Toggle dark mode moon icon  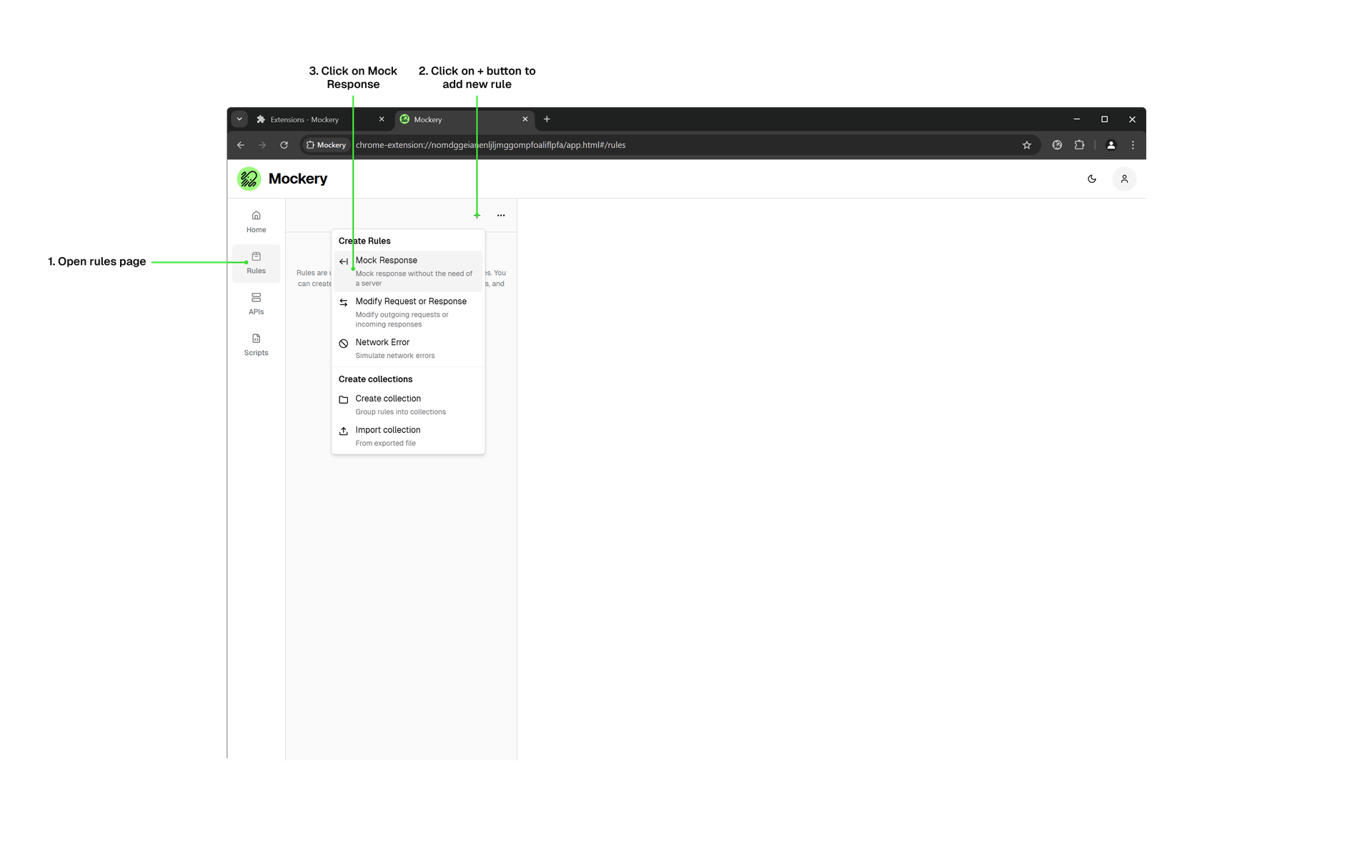pyautogui.click(x=1092, y=179)
